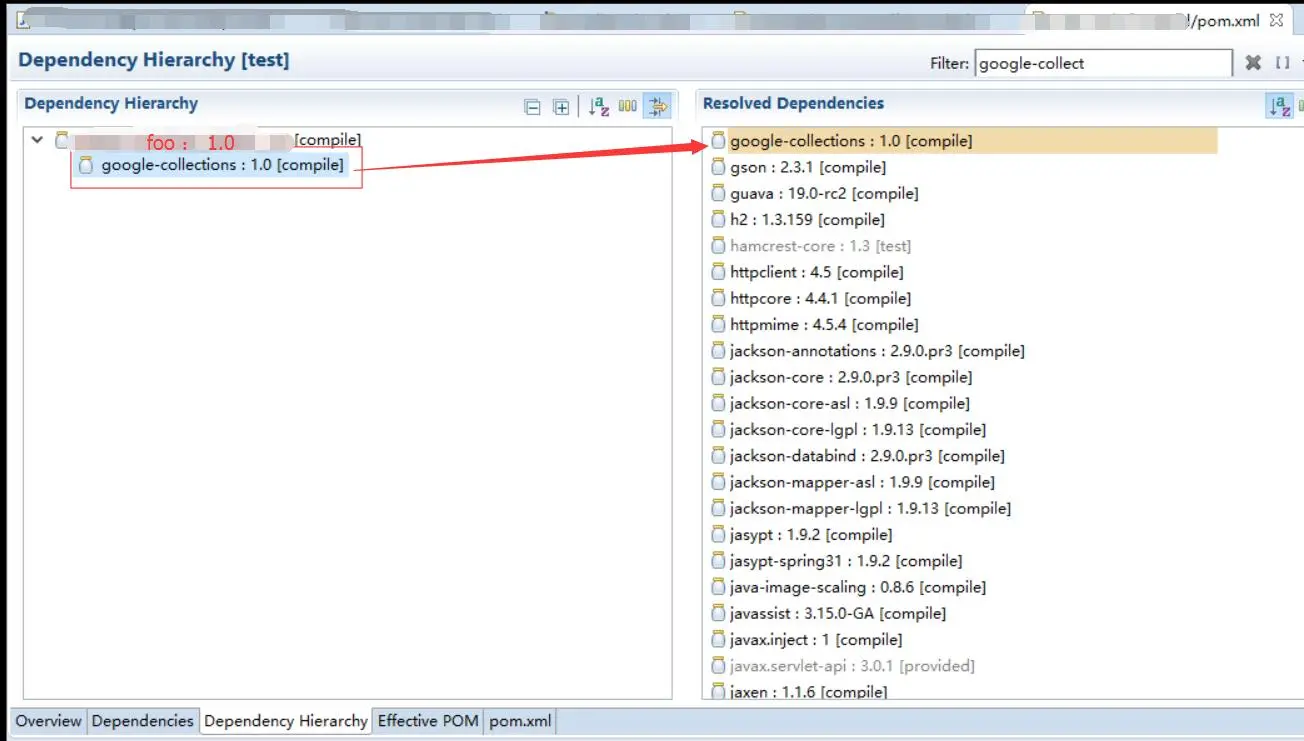Click the jar icon beside gson
1304x741 pixels.
point(718,167)
